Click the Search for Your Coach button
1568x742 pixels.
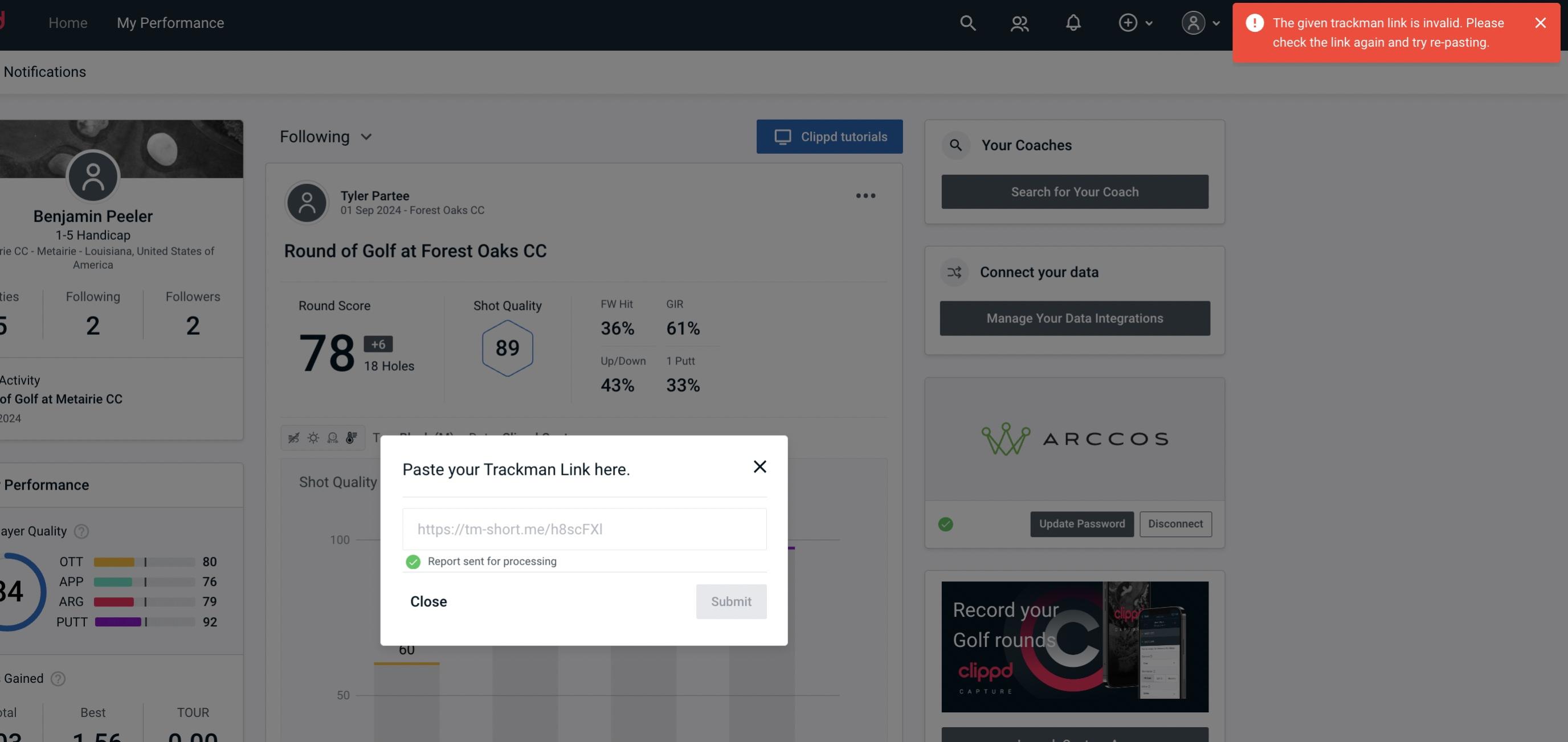[1075, 192]
